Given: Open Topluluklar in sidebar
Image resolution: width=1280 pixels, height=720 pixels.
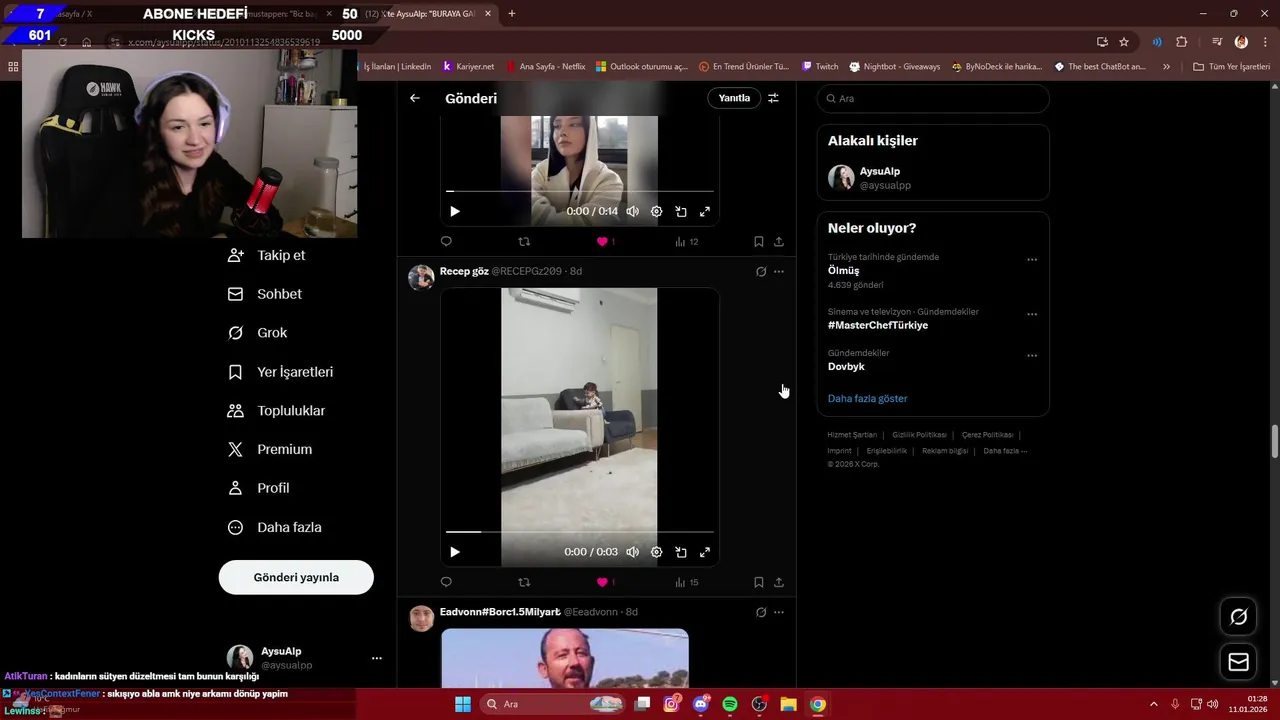Looking at the screenshot, I should 277,411.
